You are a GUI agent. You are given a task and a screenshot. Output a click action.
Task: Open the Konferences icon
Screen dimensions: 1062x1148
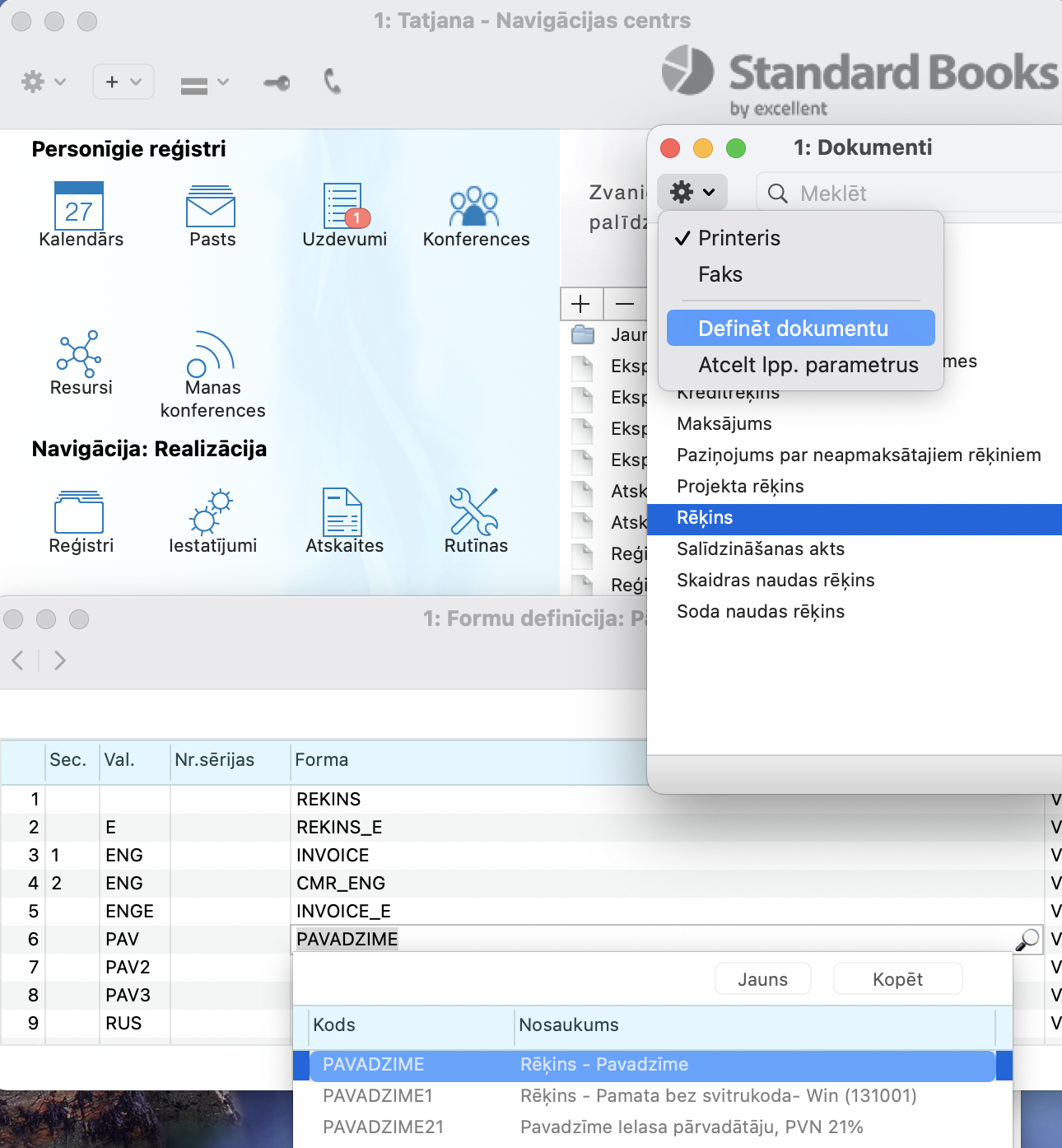[x=475, y=207]
